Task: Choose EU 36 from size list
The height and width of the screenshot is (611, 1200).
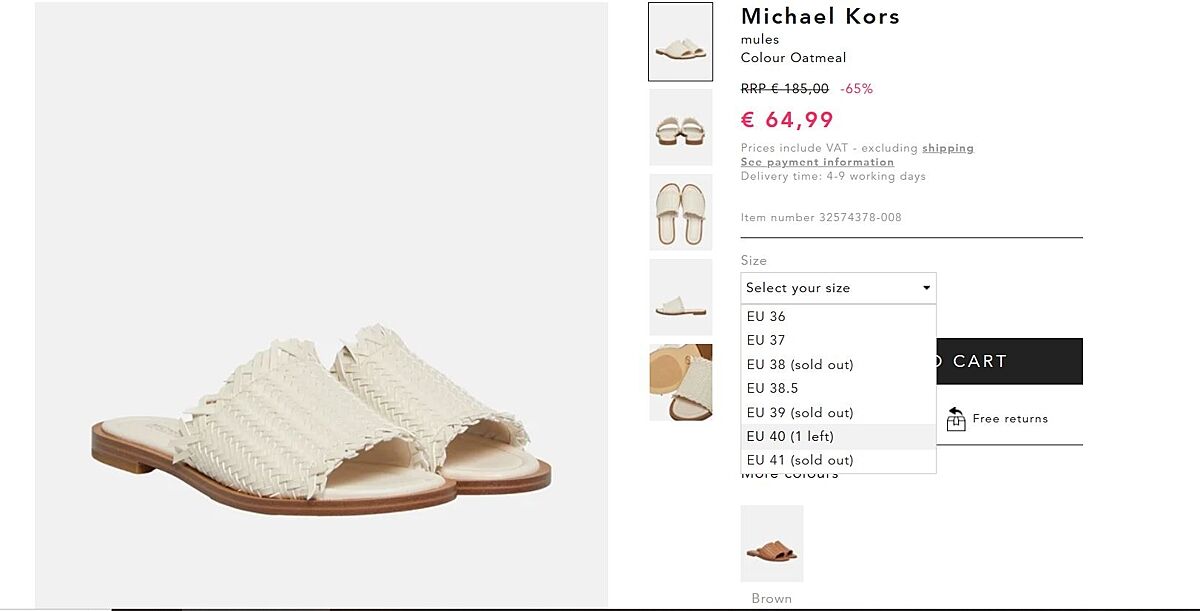Action: [x=767, y=317]
